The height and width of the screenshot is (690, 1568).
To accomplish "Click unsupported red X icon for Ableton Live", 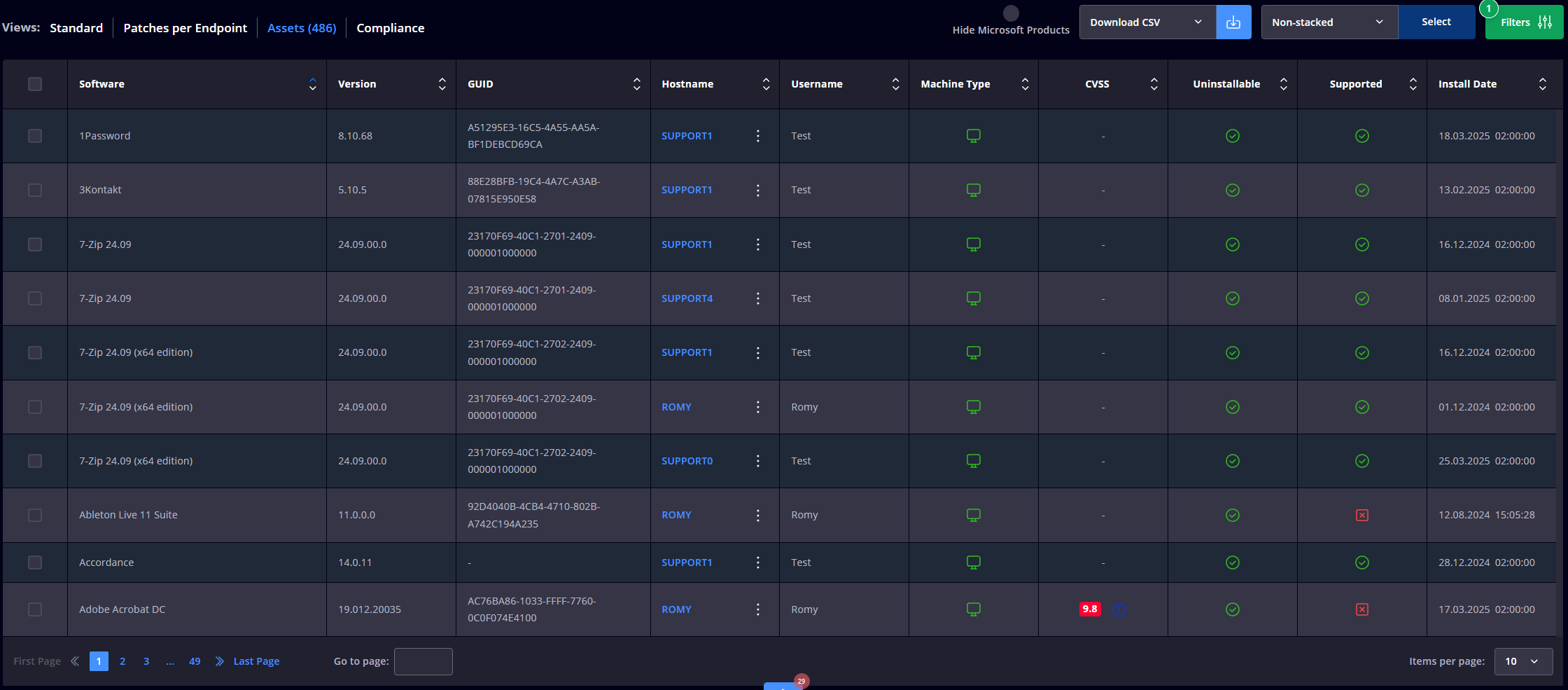I will [1362, 516].
